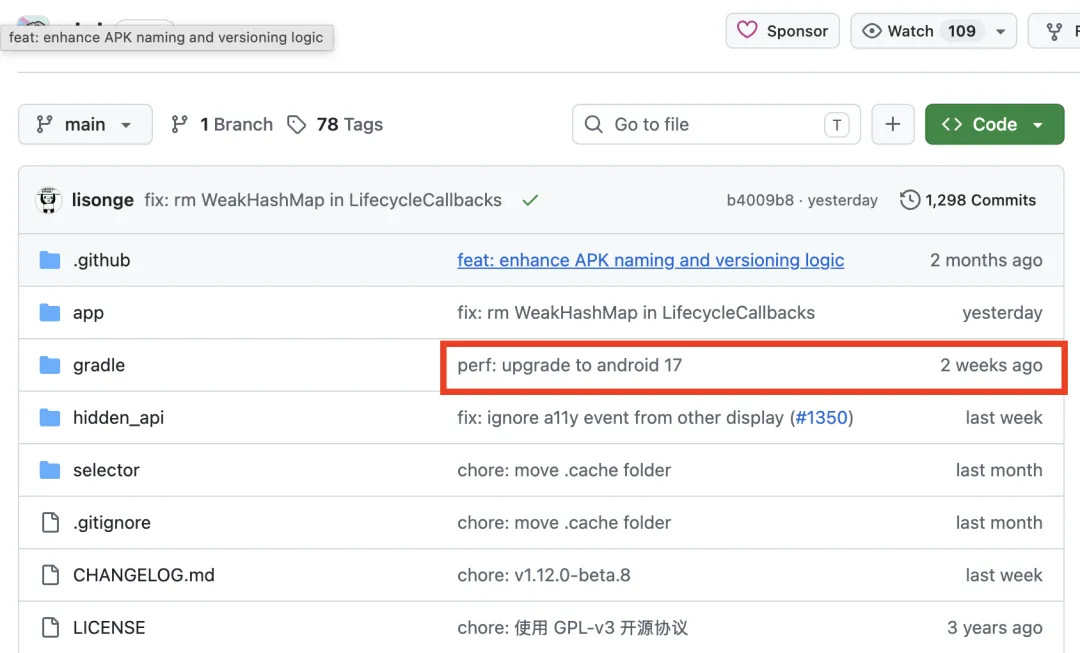Click the Sponsor heart icon
The height and width of the screenshot is (653, 1080).
point(747,30)
